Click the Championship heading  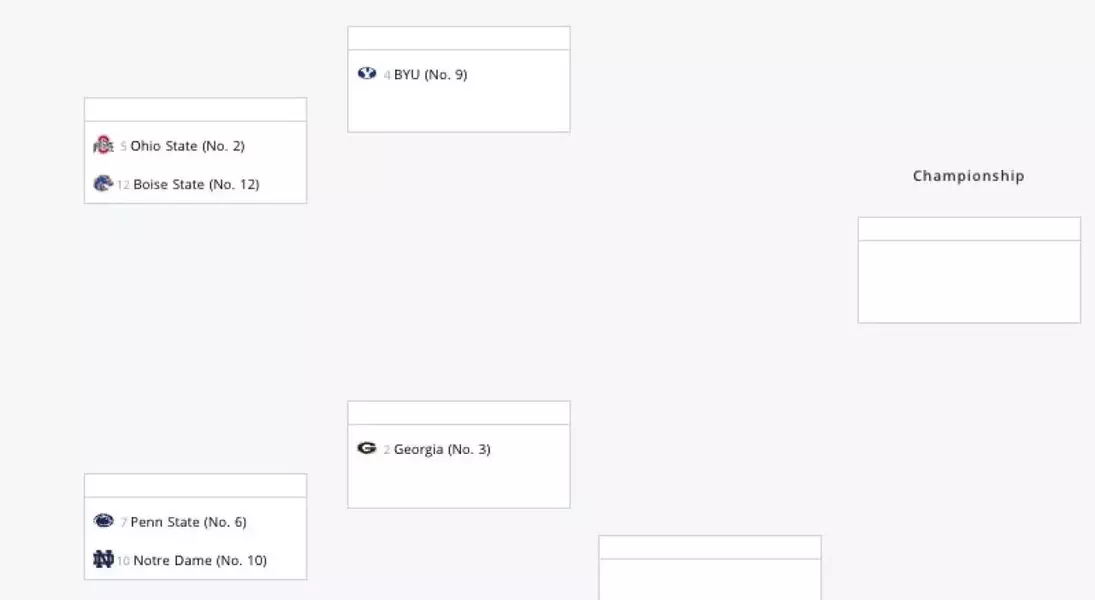pyautogui.click(x=969, y=176)
